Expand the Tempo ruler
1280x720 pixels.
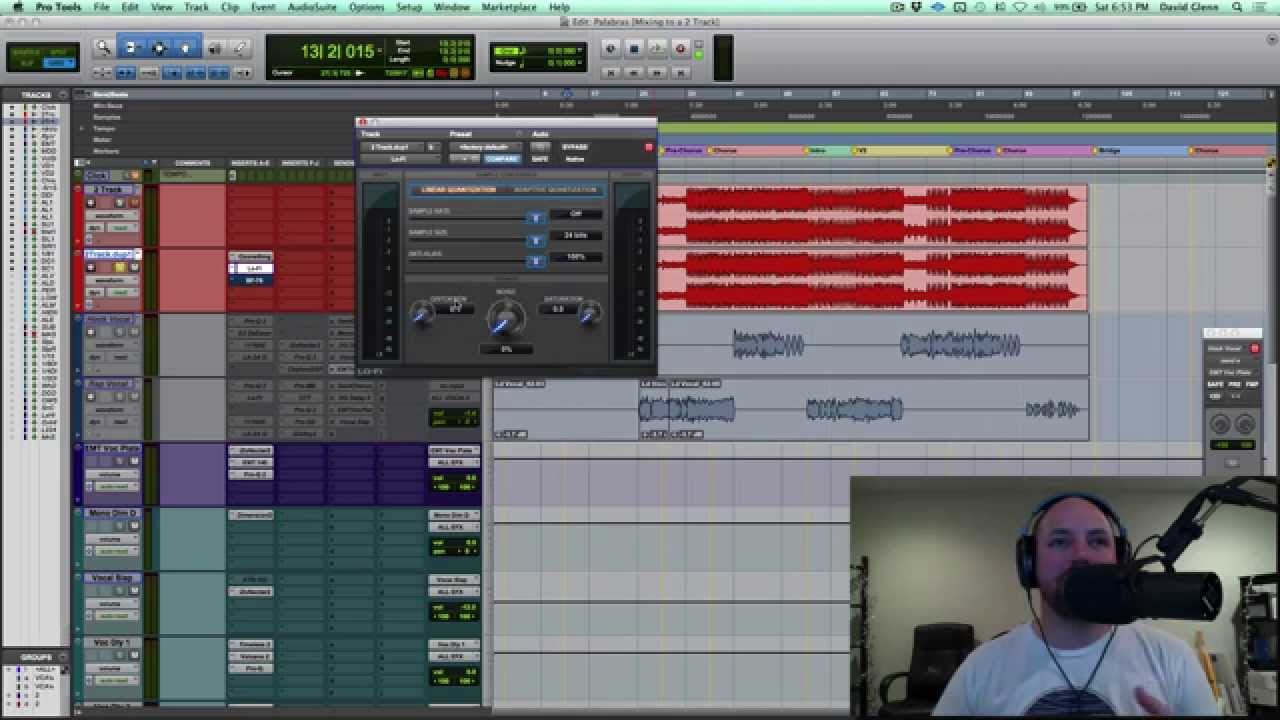(82, 128)
